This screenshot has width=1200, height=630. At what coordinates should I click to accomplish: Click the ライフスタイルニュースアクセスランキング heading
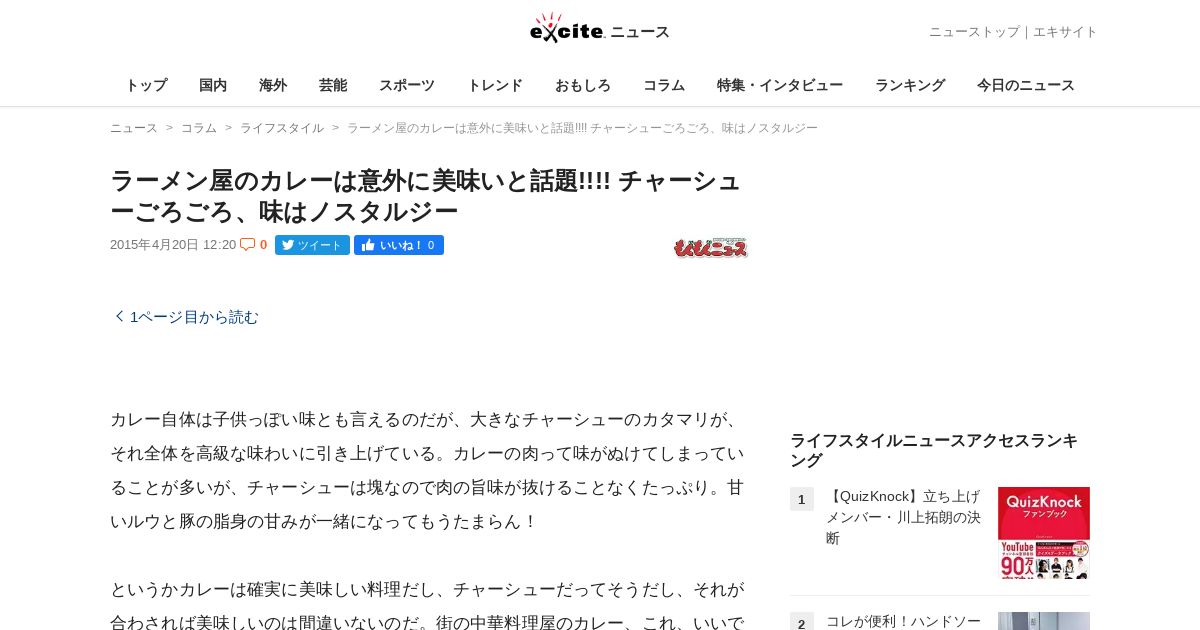pyautogui.click(x=934, y=450)
